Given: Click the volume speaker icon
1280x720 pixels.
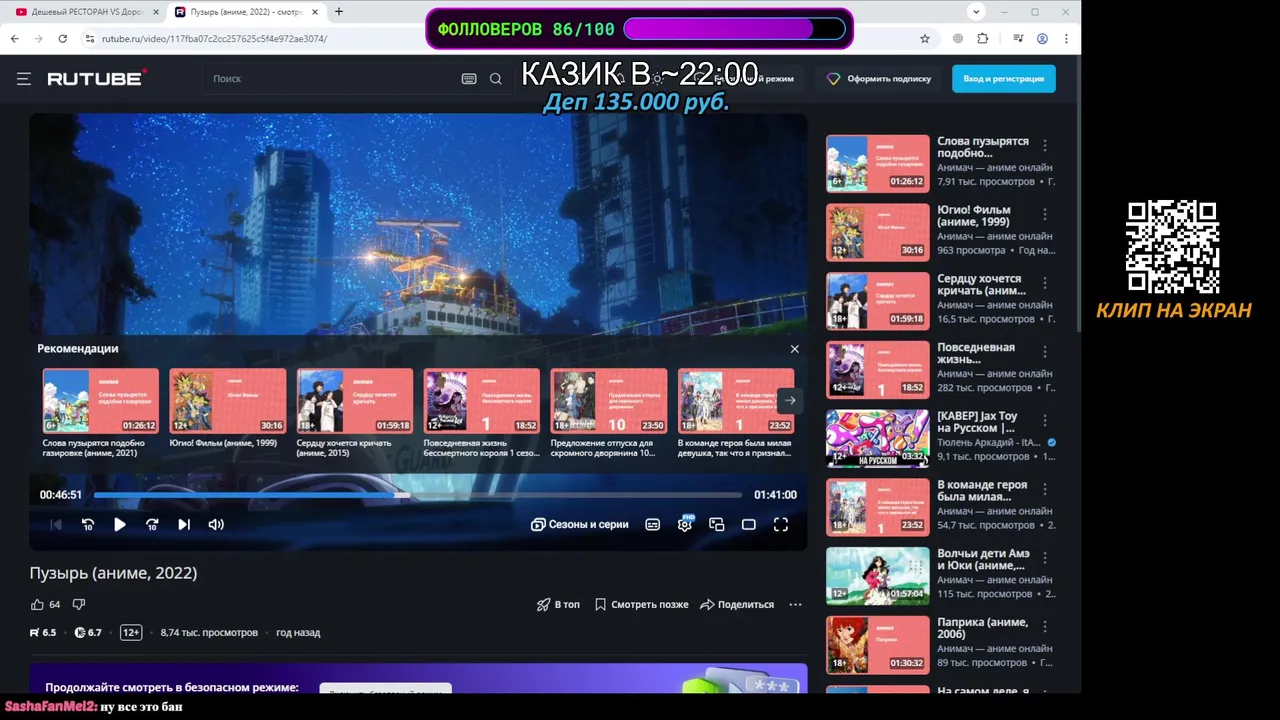Looking at the screenshot, I should 216,524.
